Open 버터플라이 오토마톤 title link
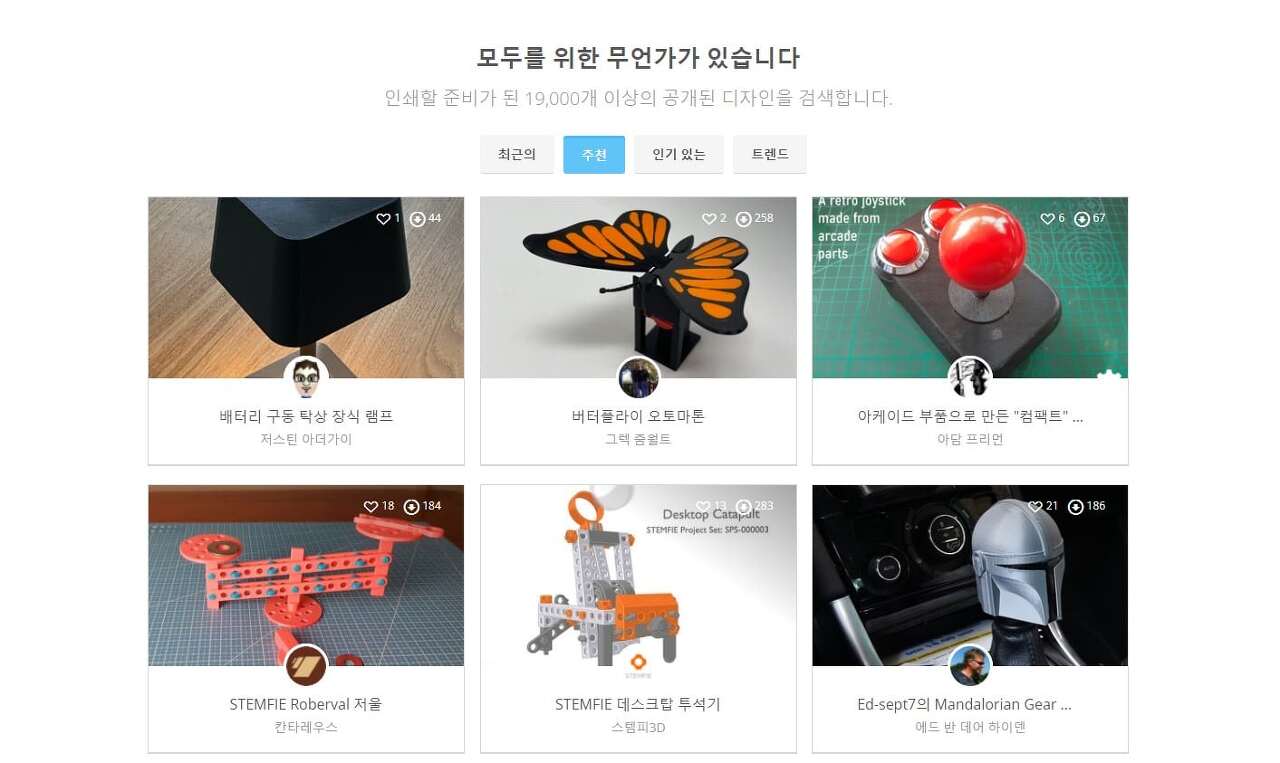Image resolution: width=1280 pixels, height=763 pixels. [638, 417]
